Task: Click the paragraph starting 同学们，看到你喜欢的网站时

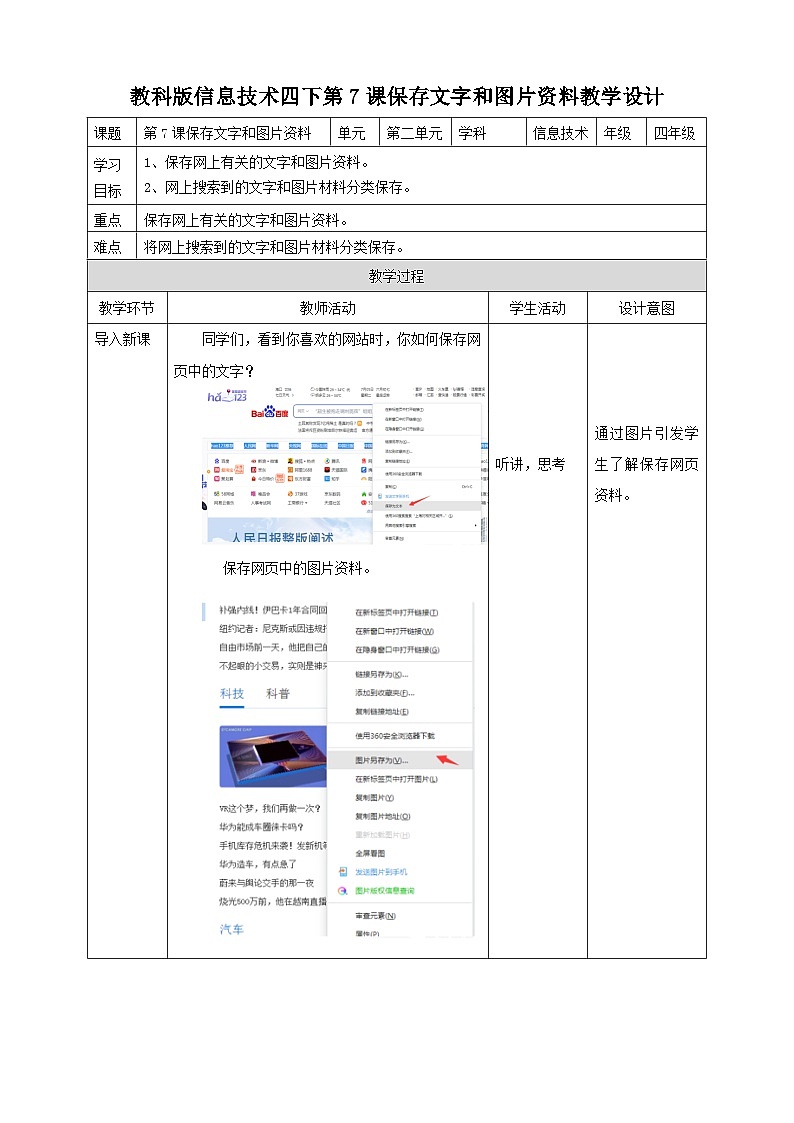Action: click(327, 355)
